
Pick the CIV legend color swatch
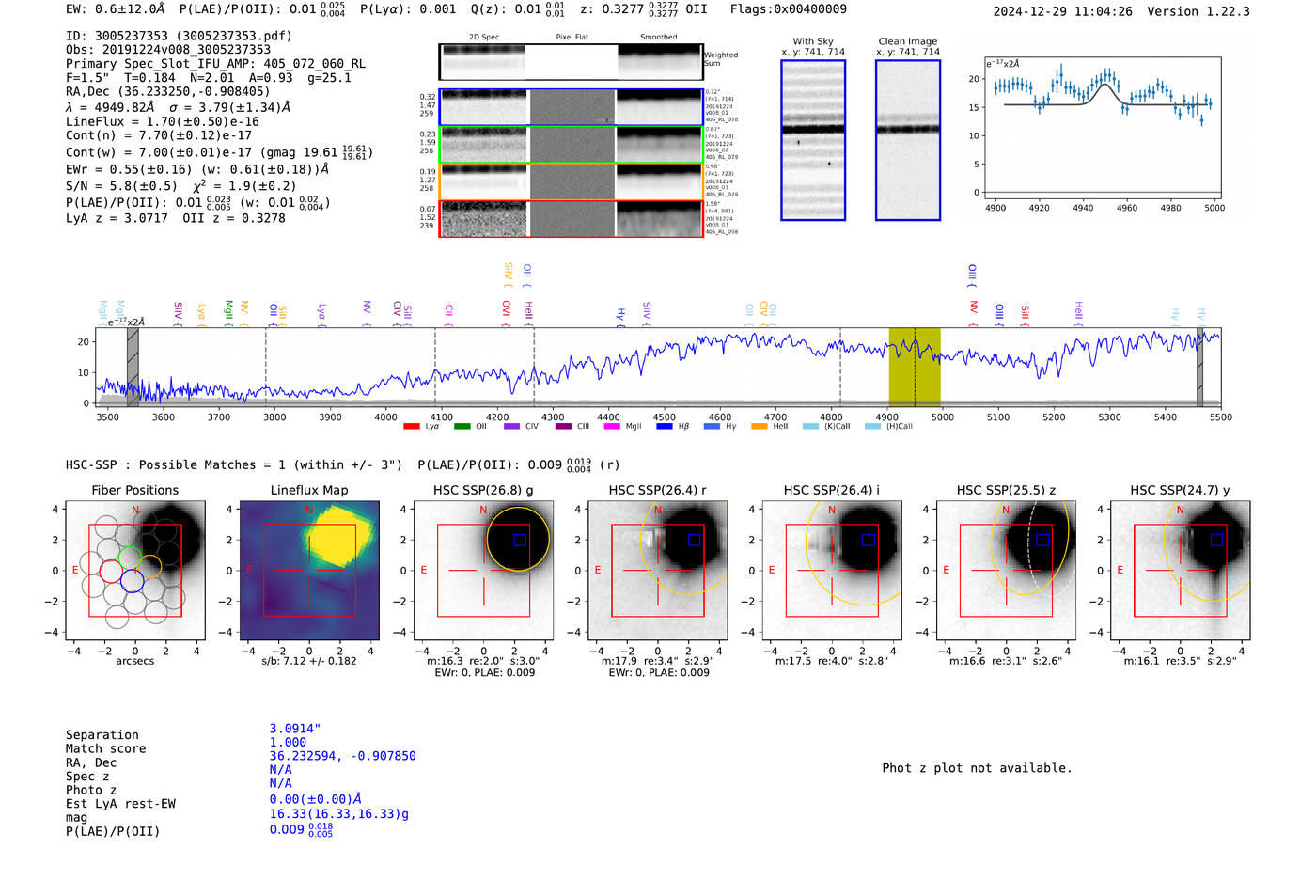click(511, 427)
